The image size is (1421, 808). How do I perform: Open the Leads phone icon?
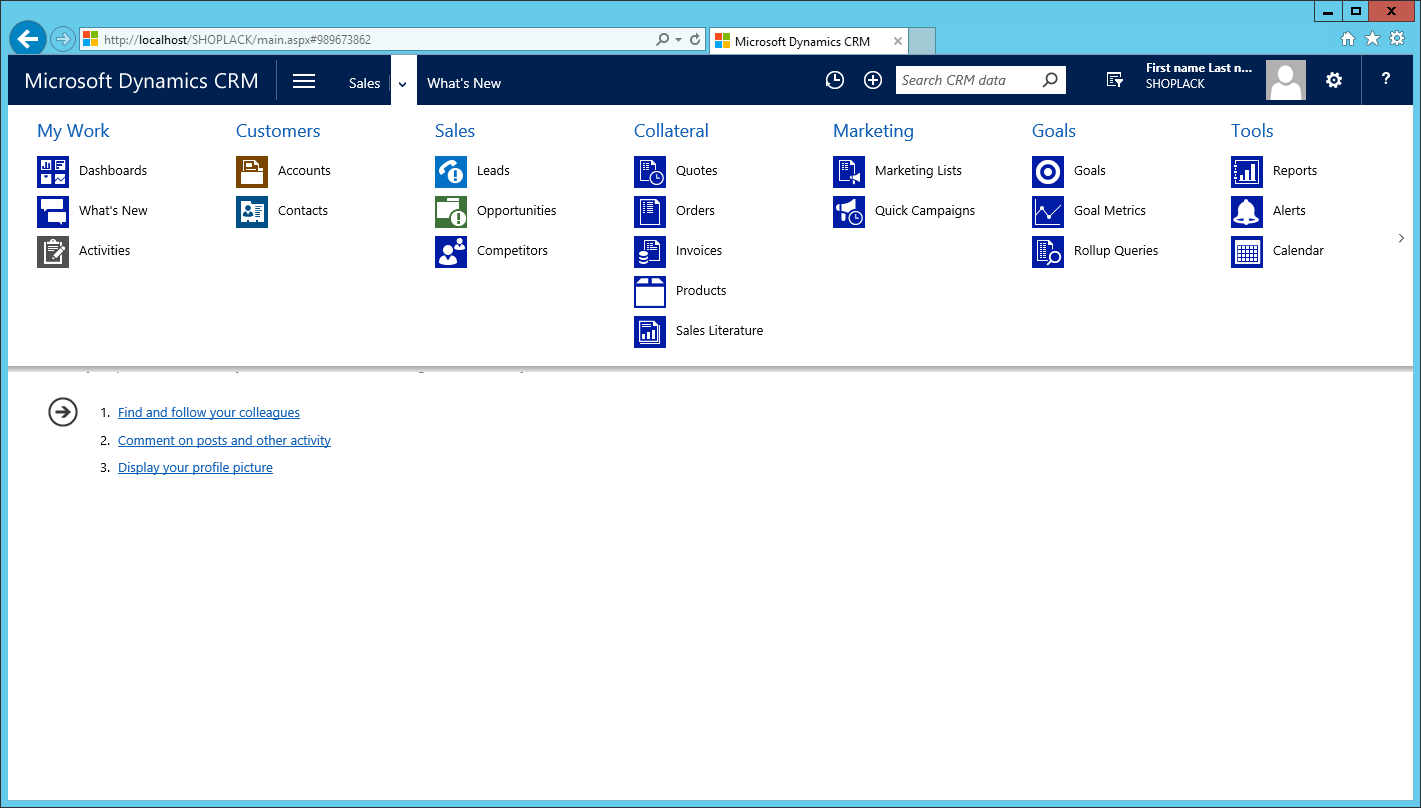point(451,172)
